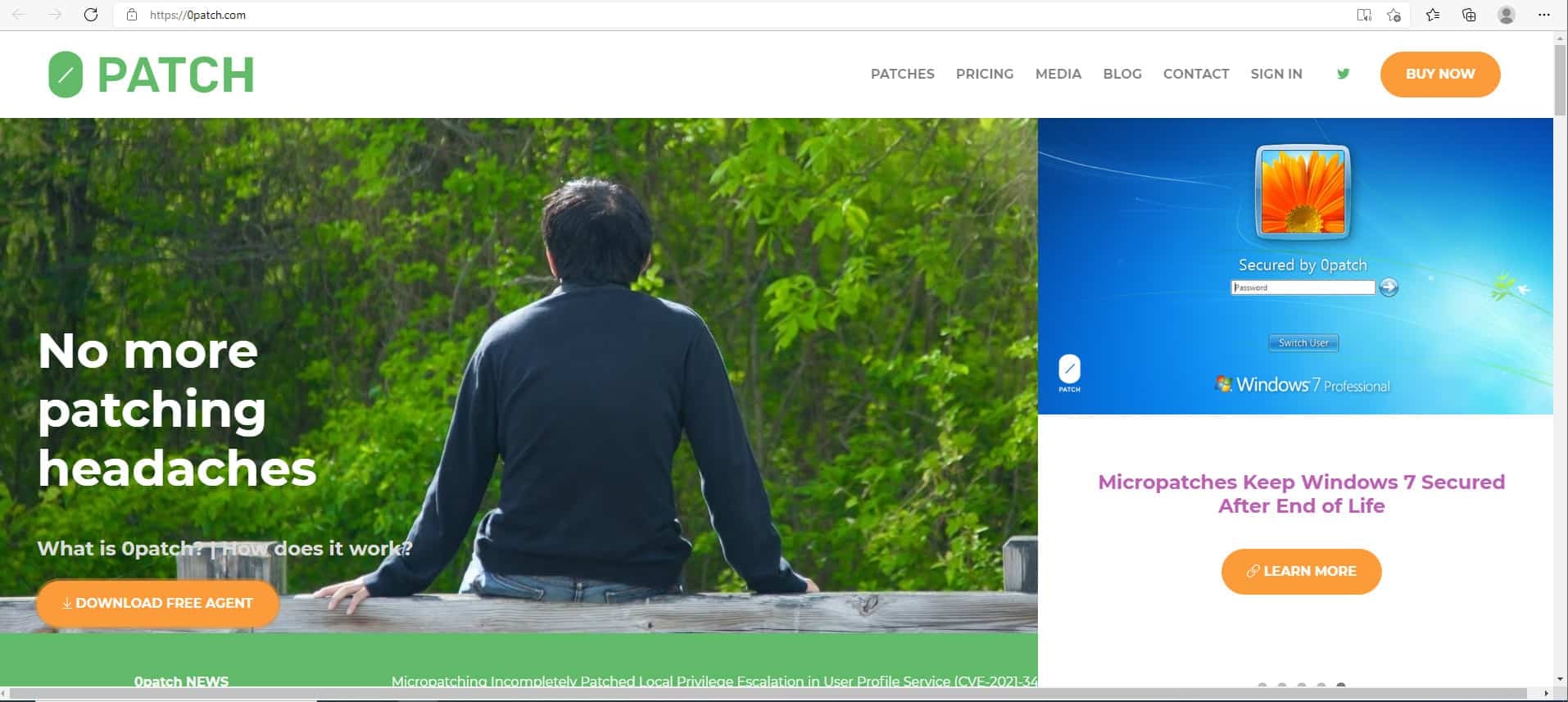Open the 'How does it work?' link

(x=317, y=548)
